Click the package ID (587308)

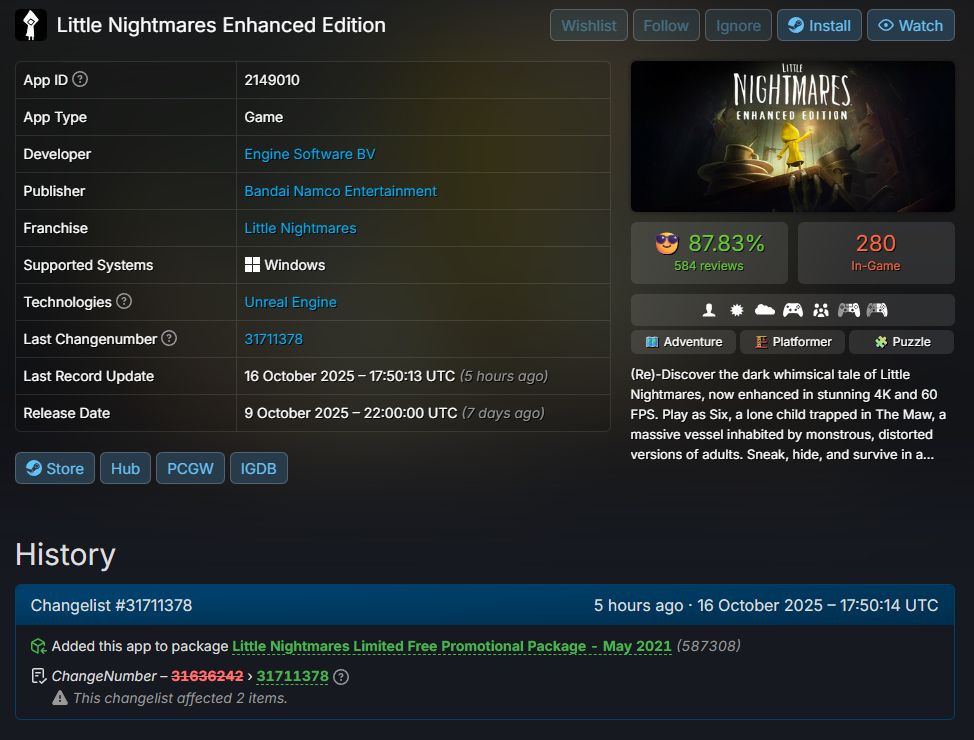click(708, 646)
